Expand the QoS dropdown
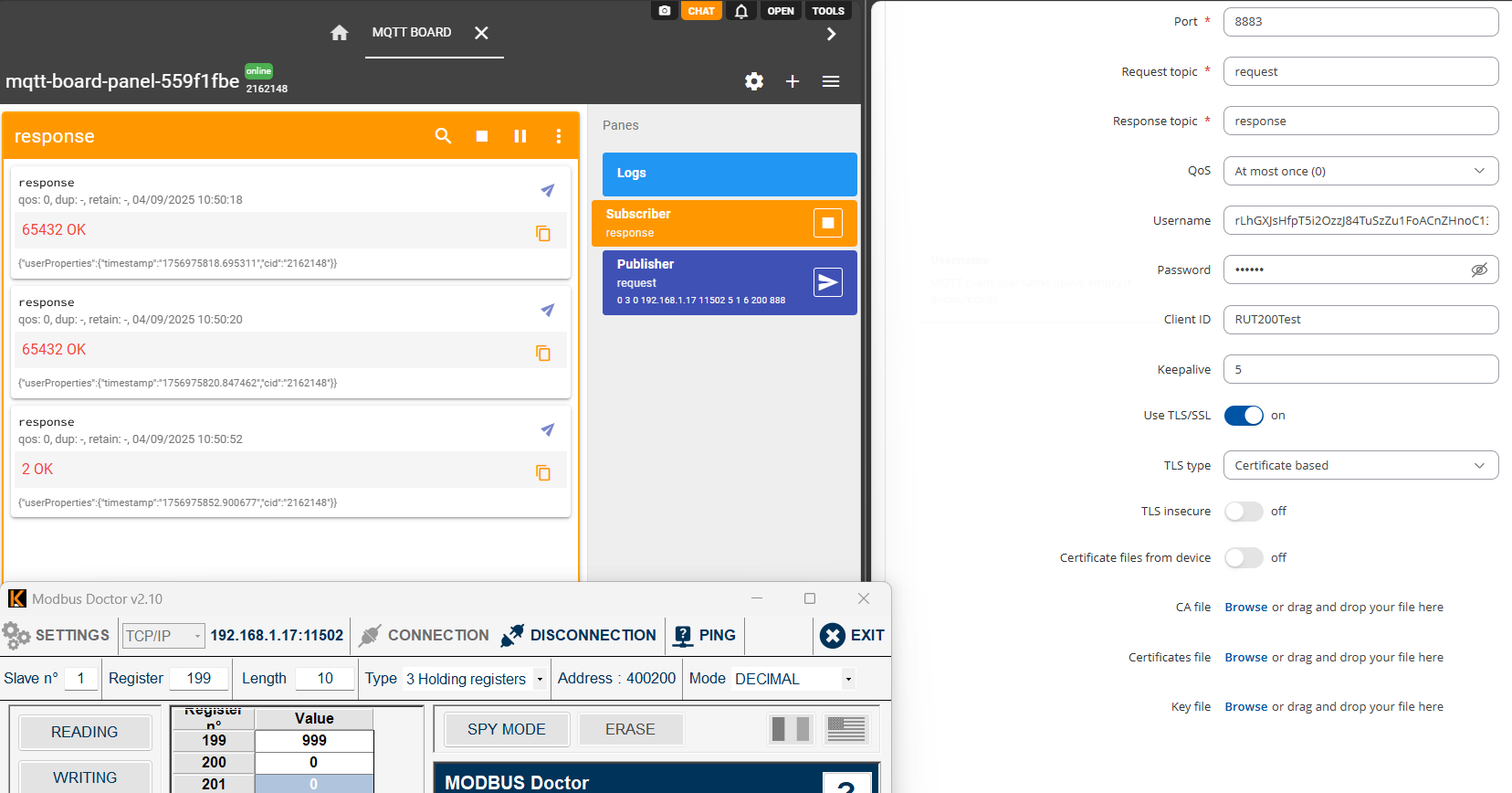Viewport: 1512px width, 793px height. (1360, 172)
